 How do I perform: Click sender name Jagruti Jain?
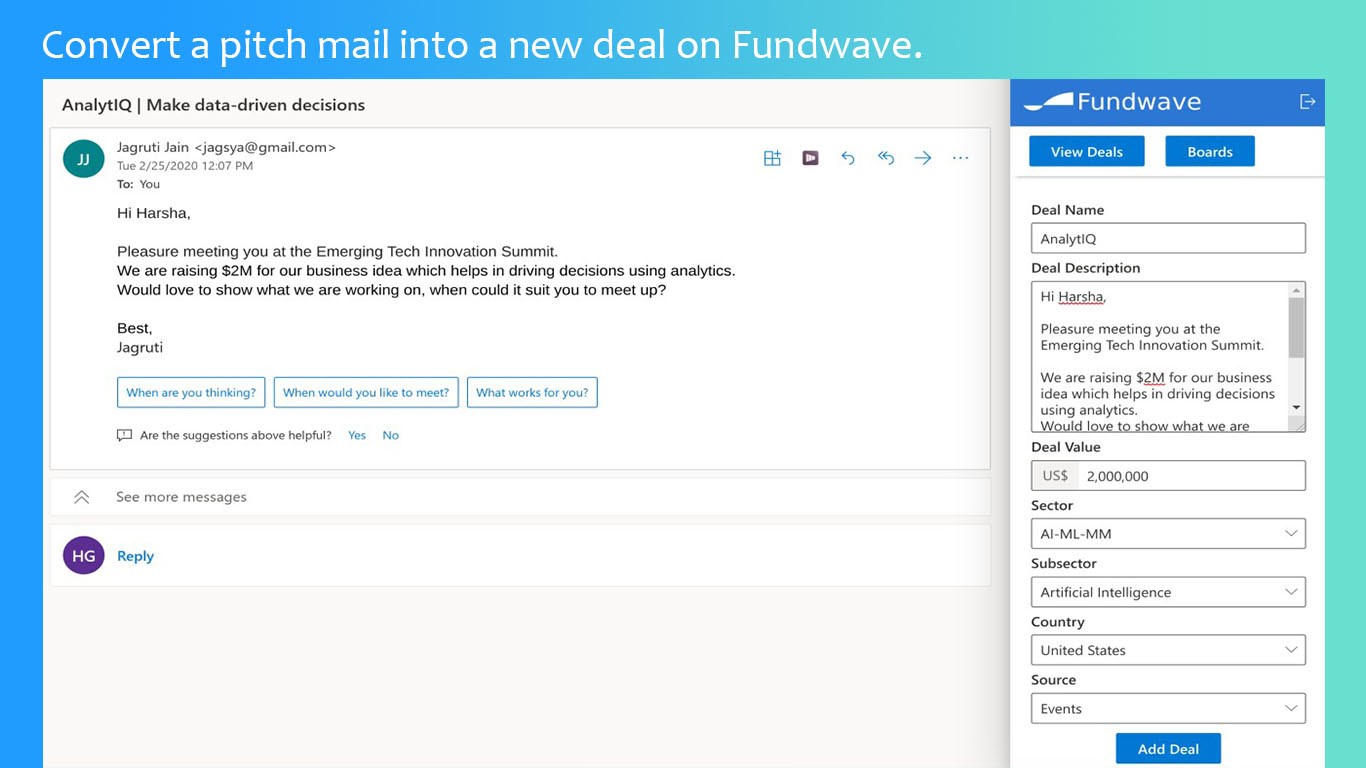pyautogui.click(x=153, y=147)
